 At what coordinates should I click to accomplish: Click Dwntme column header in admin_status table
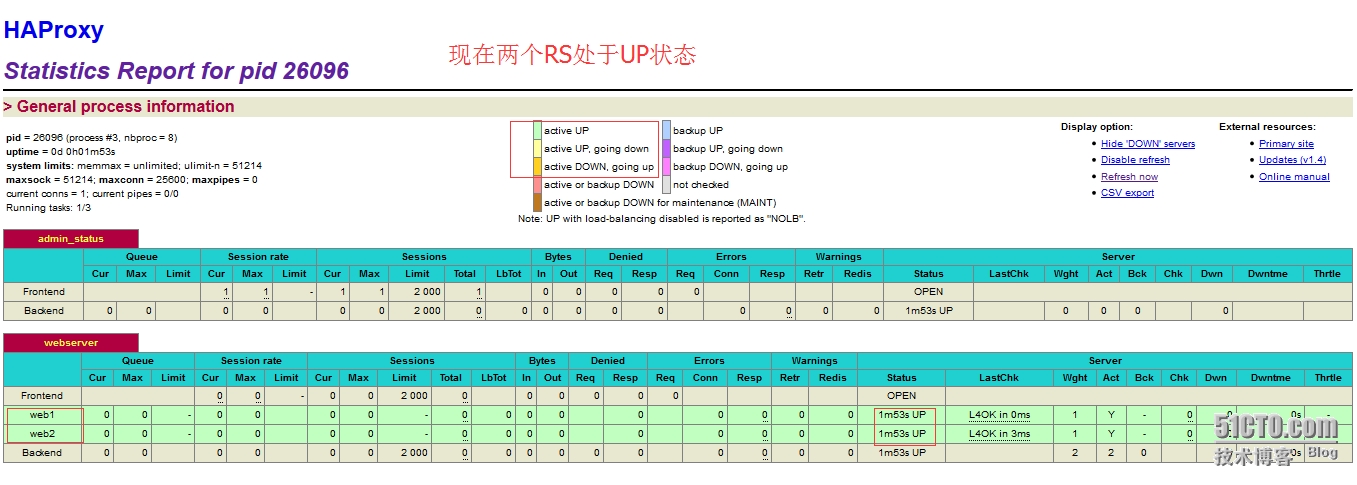click(1268, 274)
